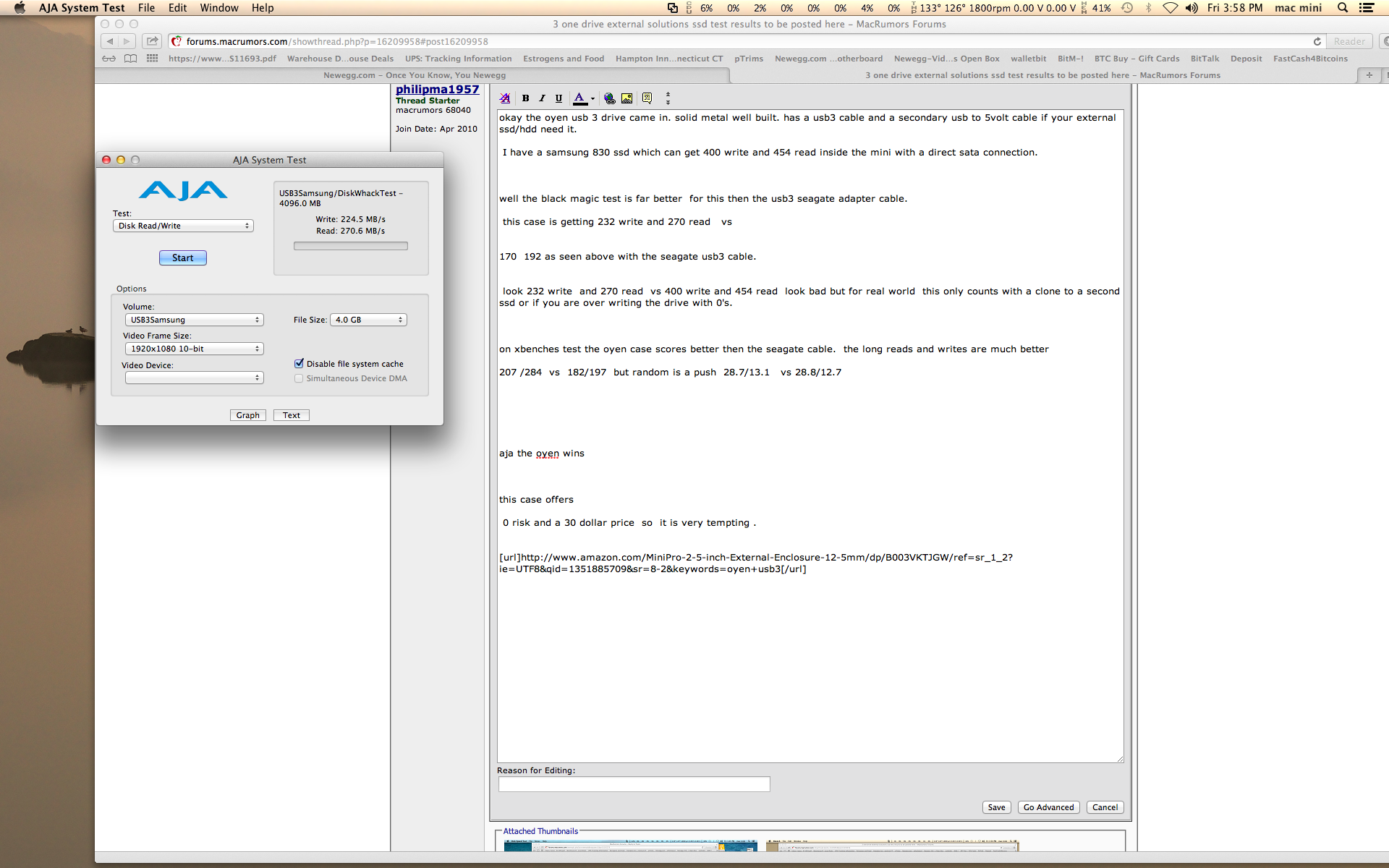Click the Reason for Editing input field

click(634, 784)
